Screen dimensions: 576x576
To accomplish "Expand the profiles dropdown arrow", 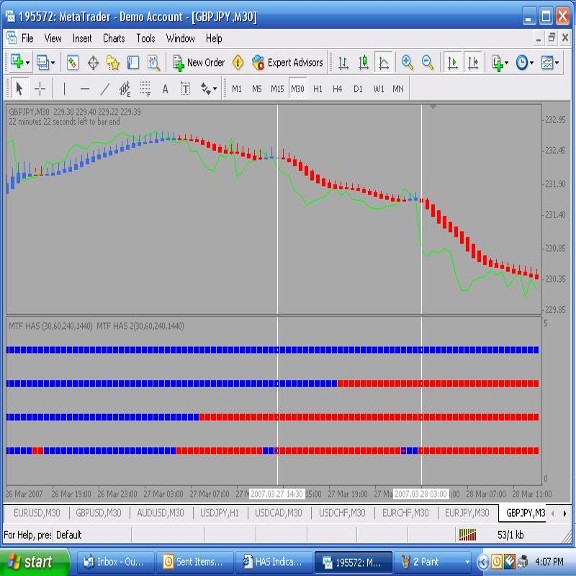I will coord(53,63).
